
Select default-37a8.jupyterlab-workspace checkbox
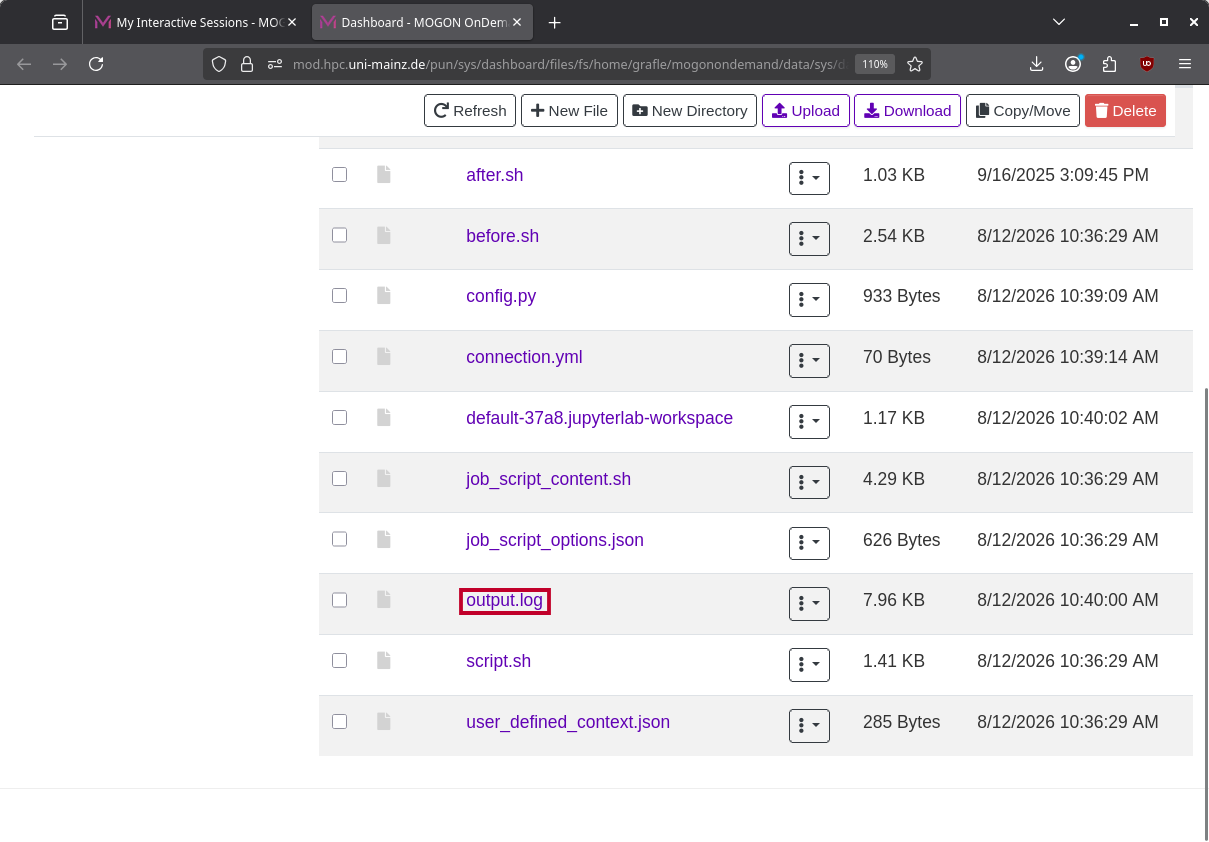click(339, 417)
